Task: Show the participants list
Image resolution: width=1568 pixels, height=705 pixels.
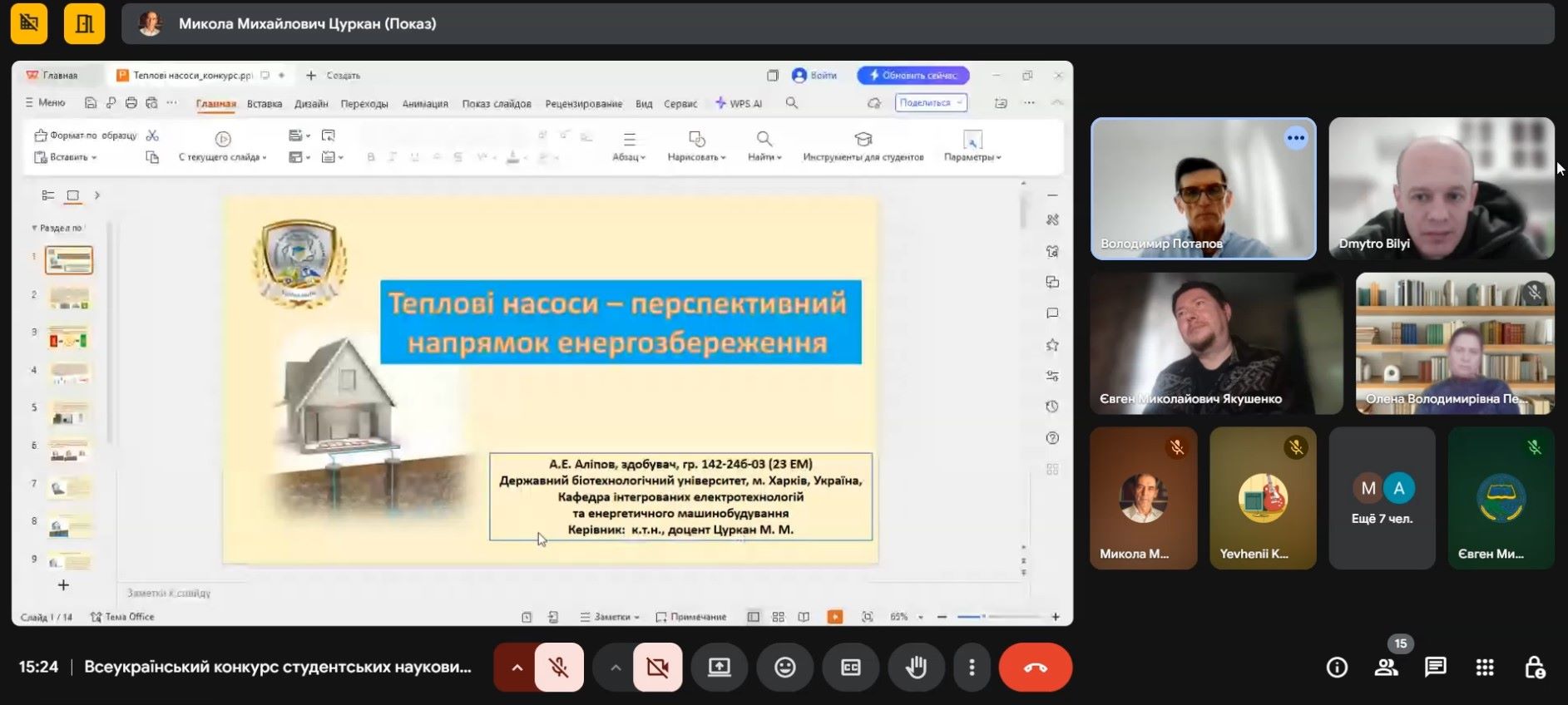Action: tap(1386, 668)
